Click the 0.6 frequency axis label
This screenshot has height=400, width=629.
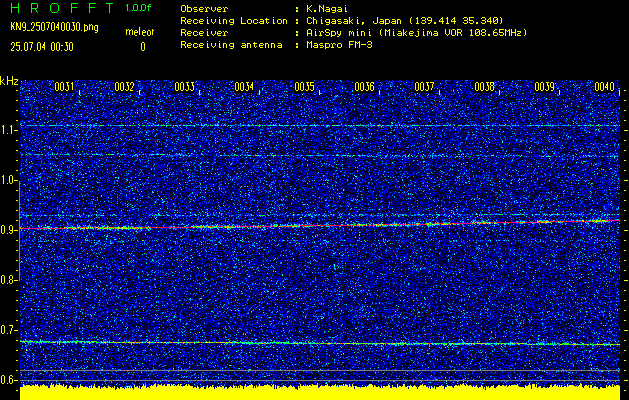pos(8,380)
